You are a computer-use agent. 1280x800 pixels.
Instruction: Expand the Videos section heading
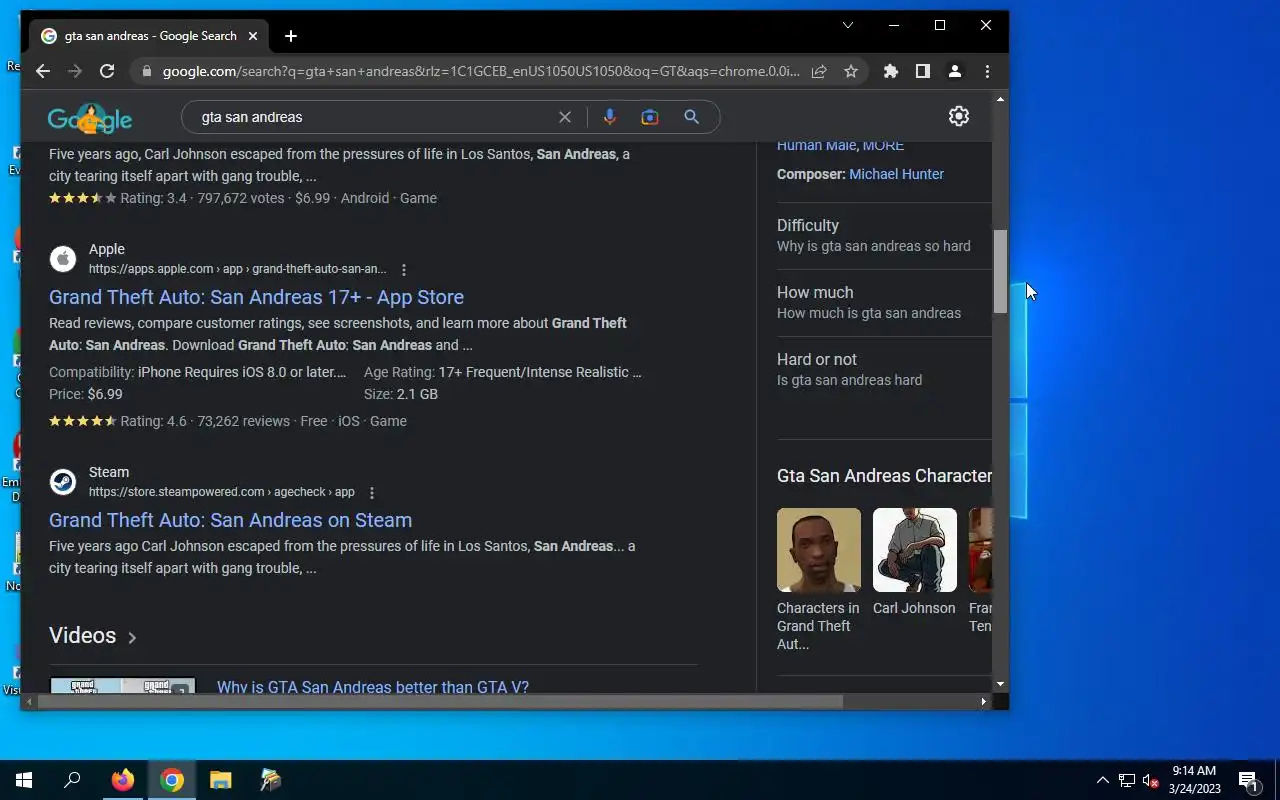[x=93, y=636]
